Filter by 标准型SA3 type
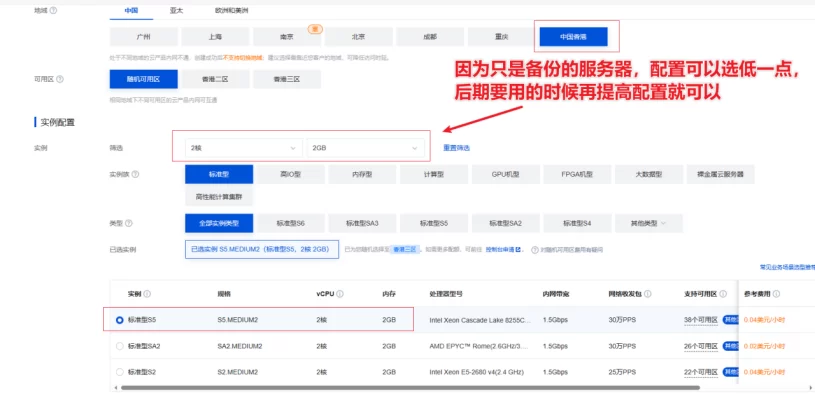The width and height of the screenshot is (815, 397). (x=362, y=223)
